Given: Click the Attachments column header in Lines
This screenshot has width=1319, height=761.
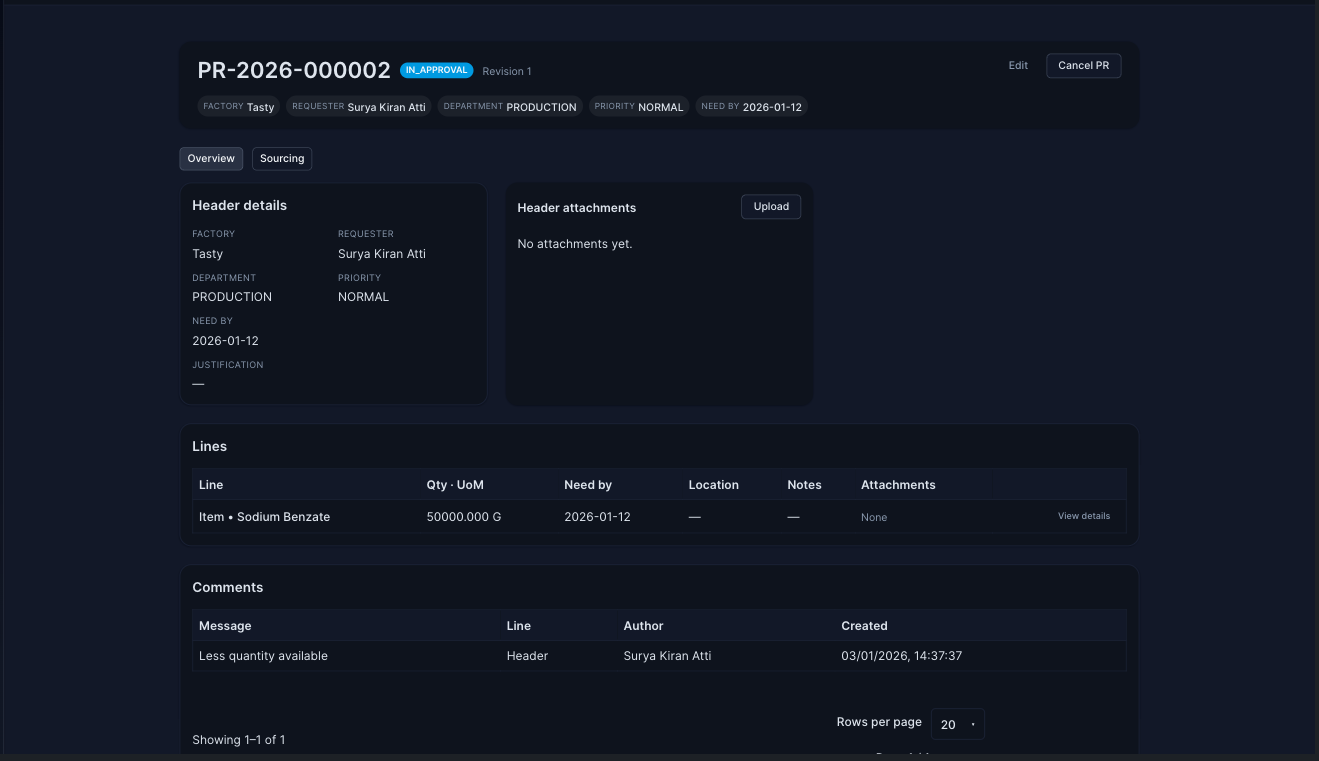Looking at the screenshot, I should tap(898, 485).
